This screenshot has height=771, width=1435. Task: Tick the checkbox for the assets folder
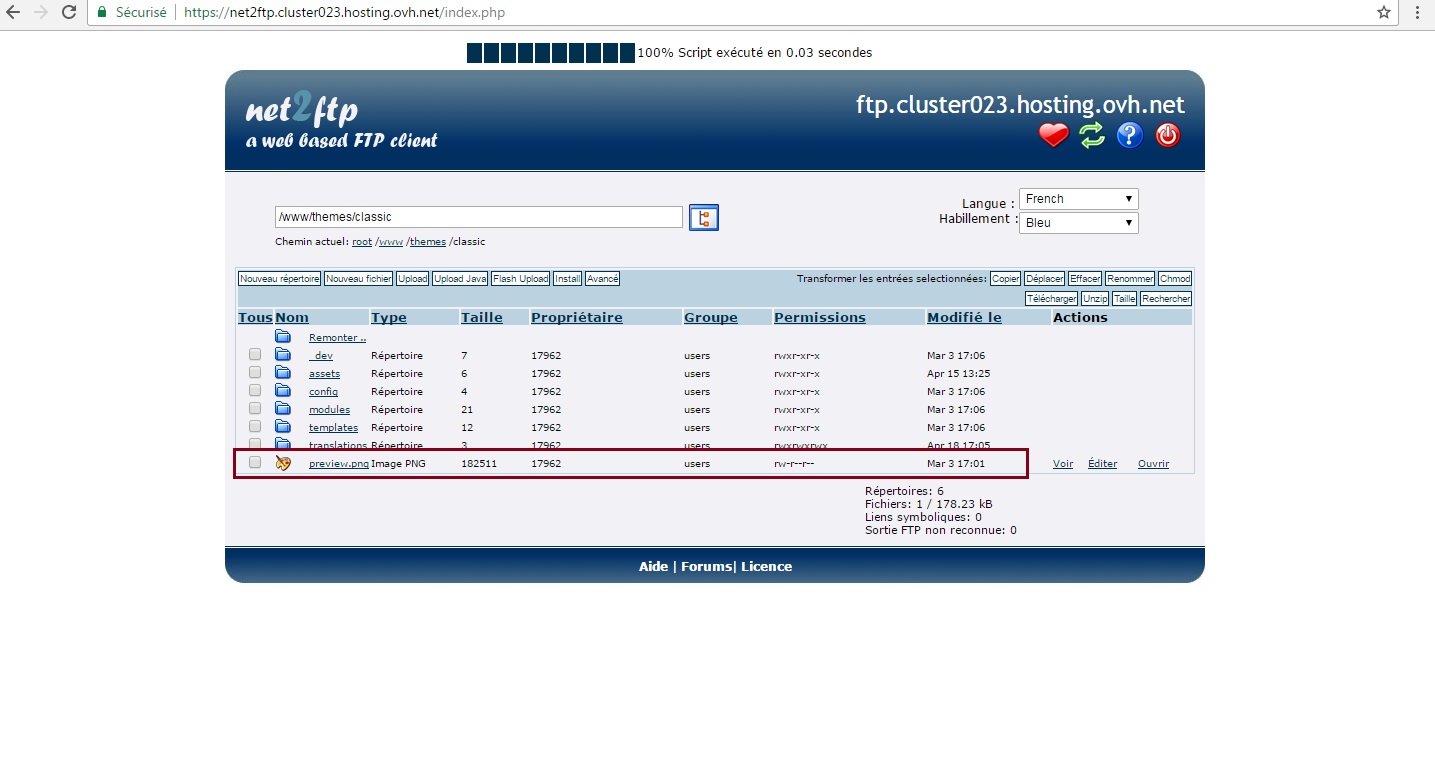coord(255,372)
